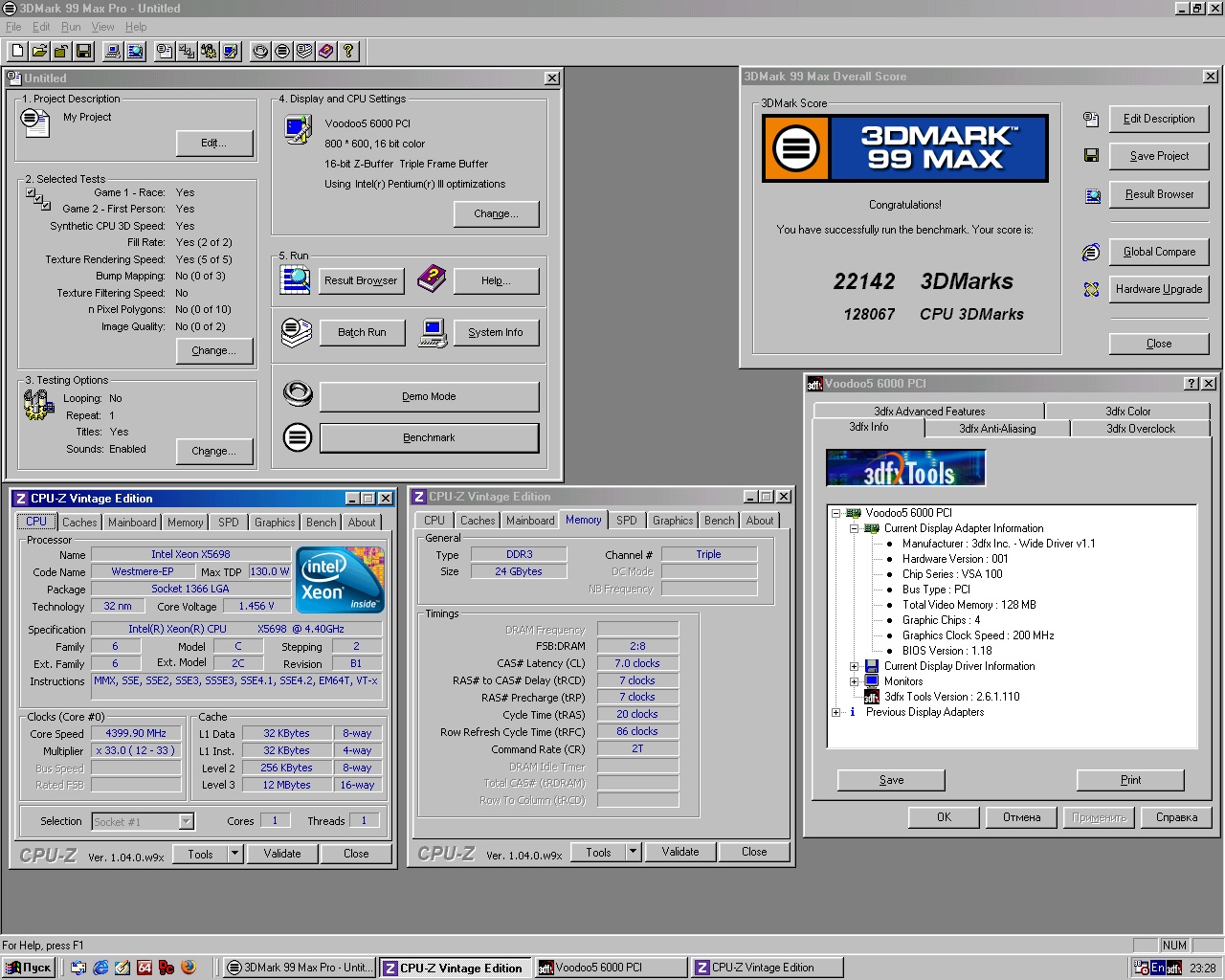1225x980 pixels.
Task: Click the Result Browser icon in the Run section
Action: [x=296, y=278]
